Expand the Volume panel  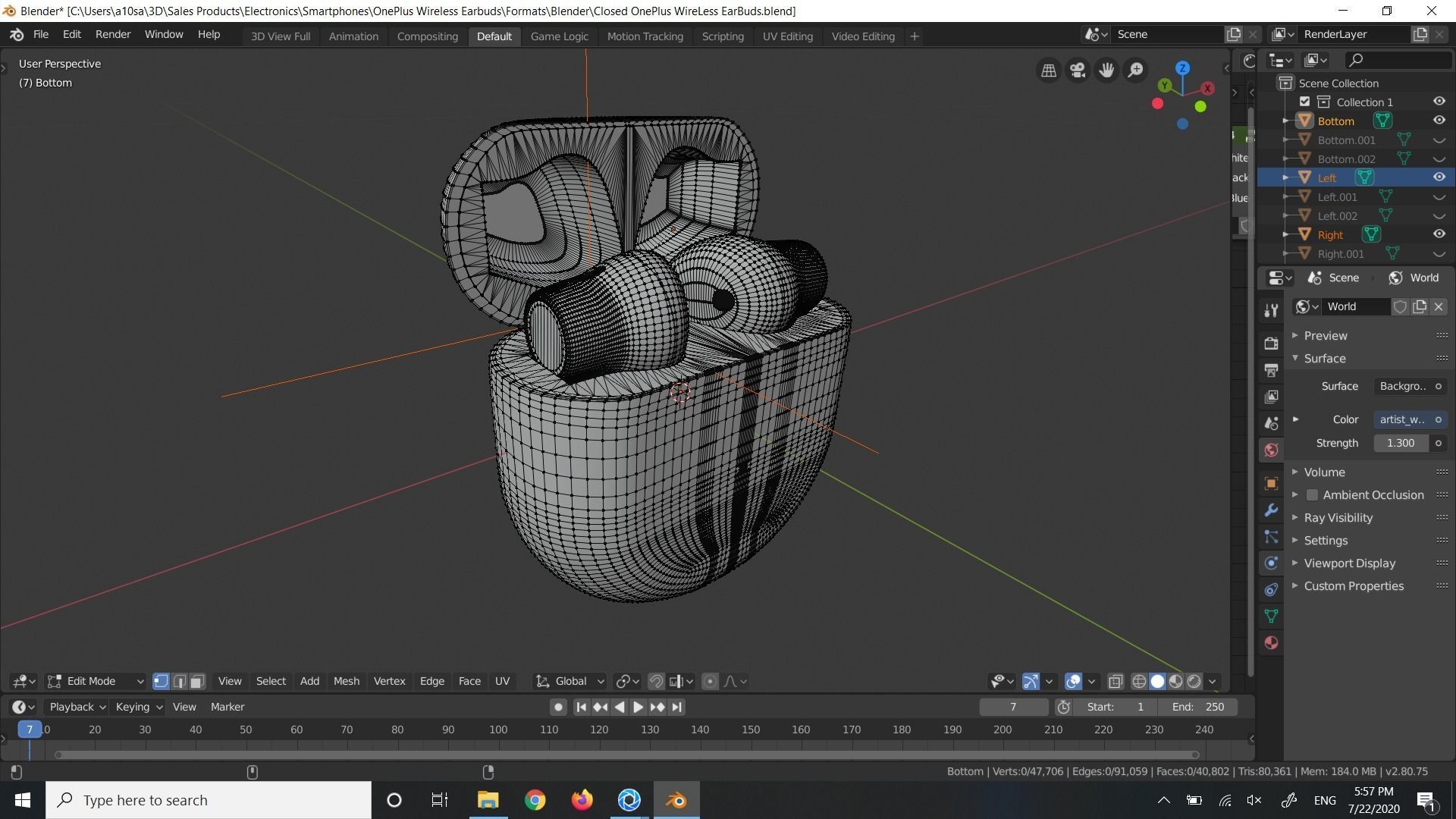pos(1324,472)
